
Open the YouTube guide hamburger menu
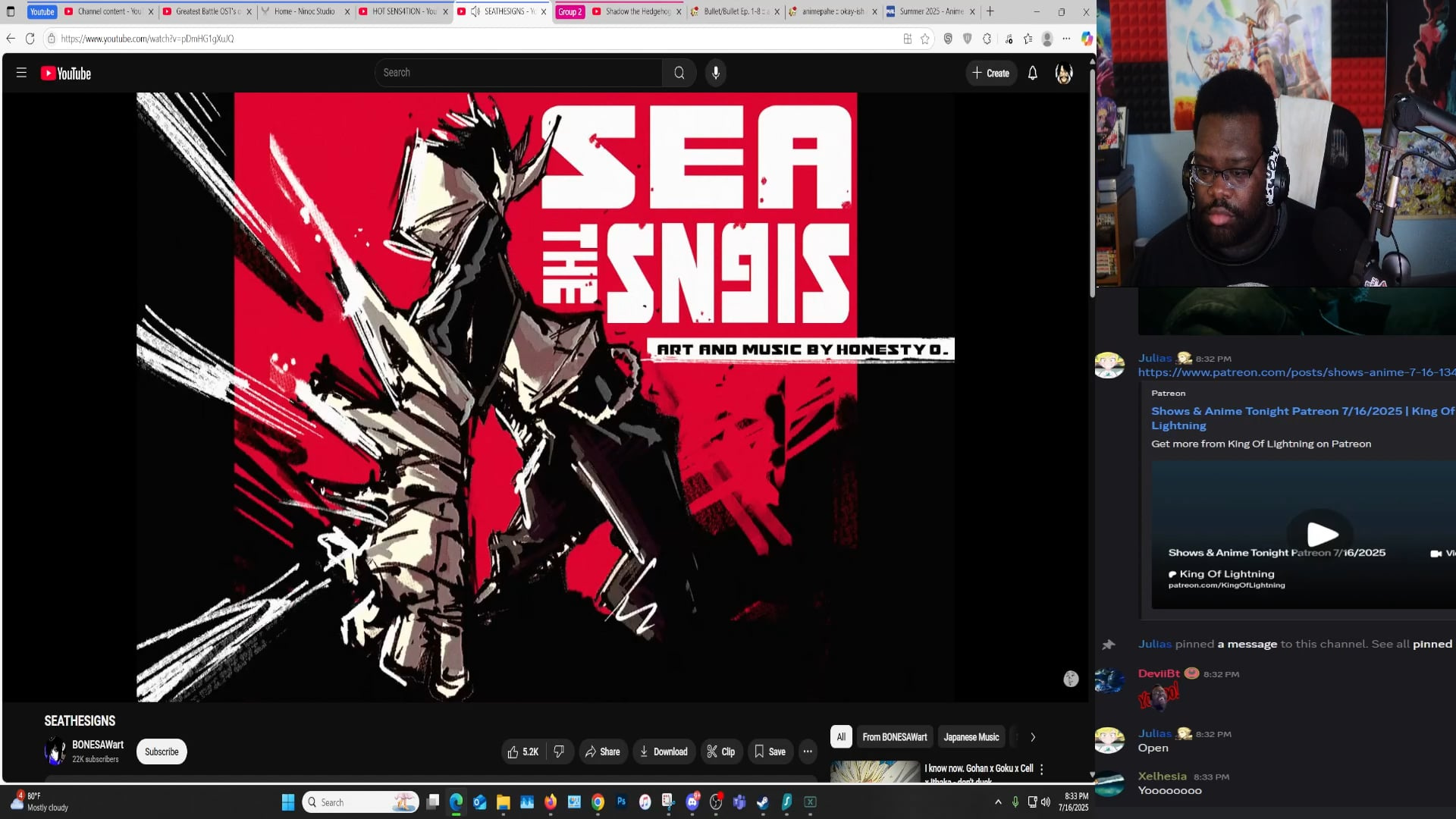pos(21,73)
